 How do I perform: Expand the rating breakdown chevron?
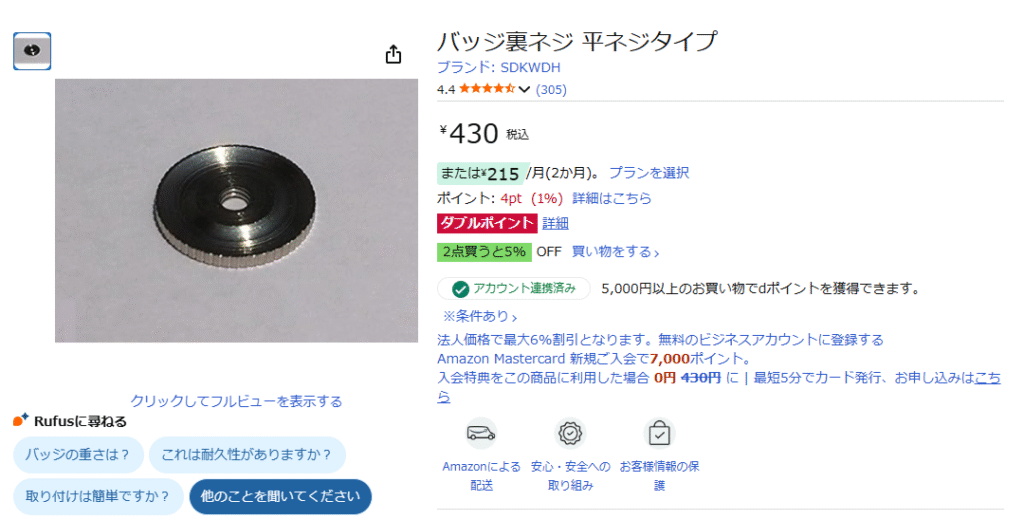coord(524,89)
